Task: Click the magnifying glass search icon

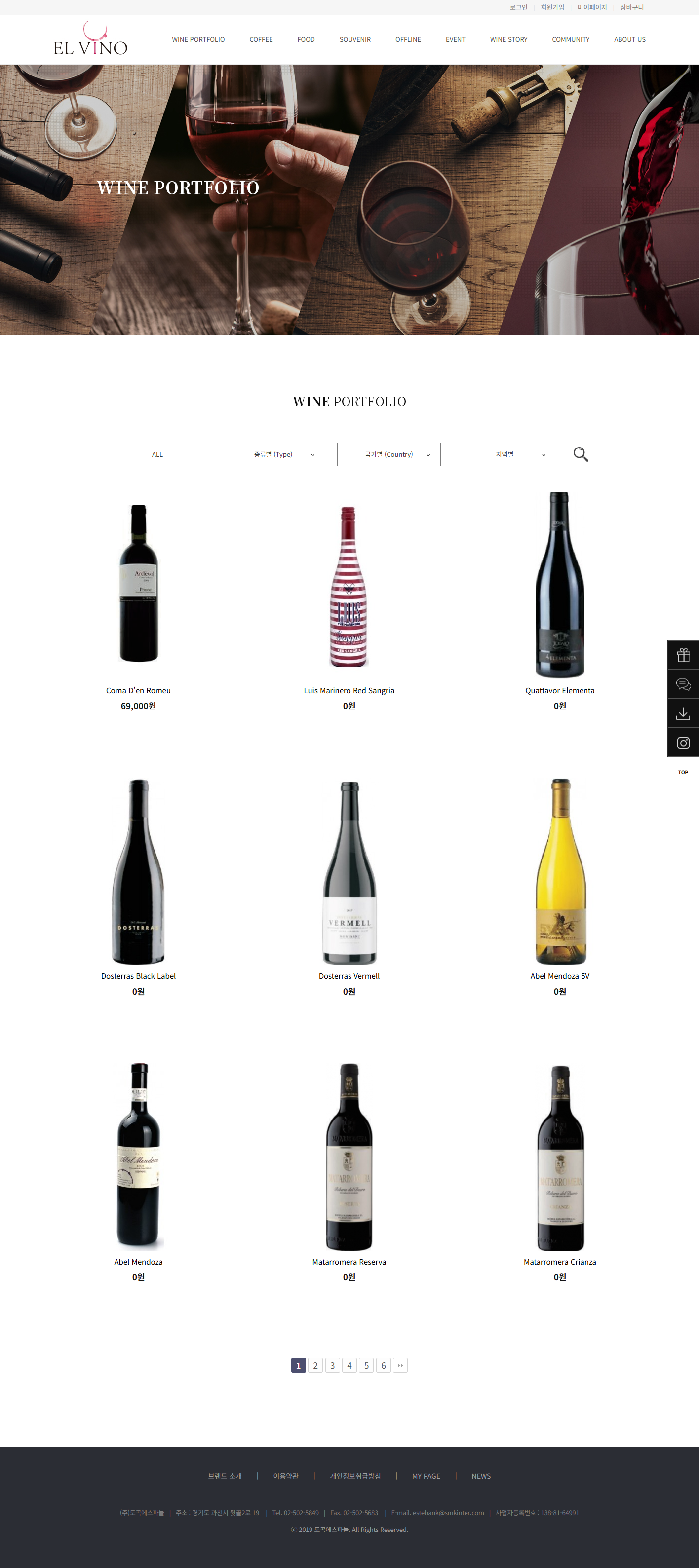Action: [x=580, y=454]
